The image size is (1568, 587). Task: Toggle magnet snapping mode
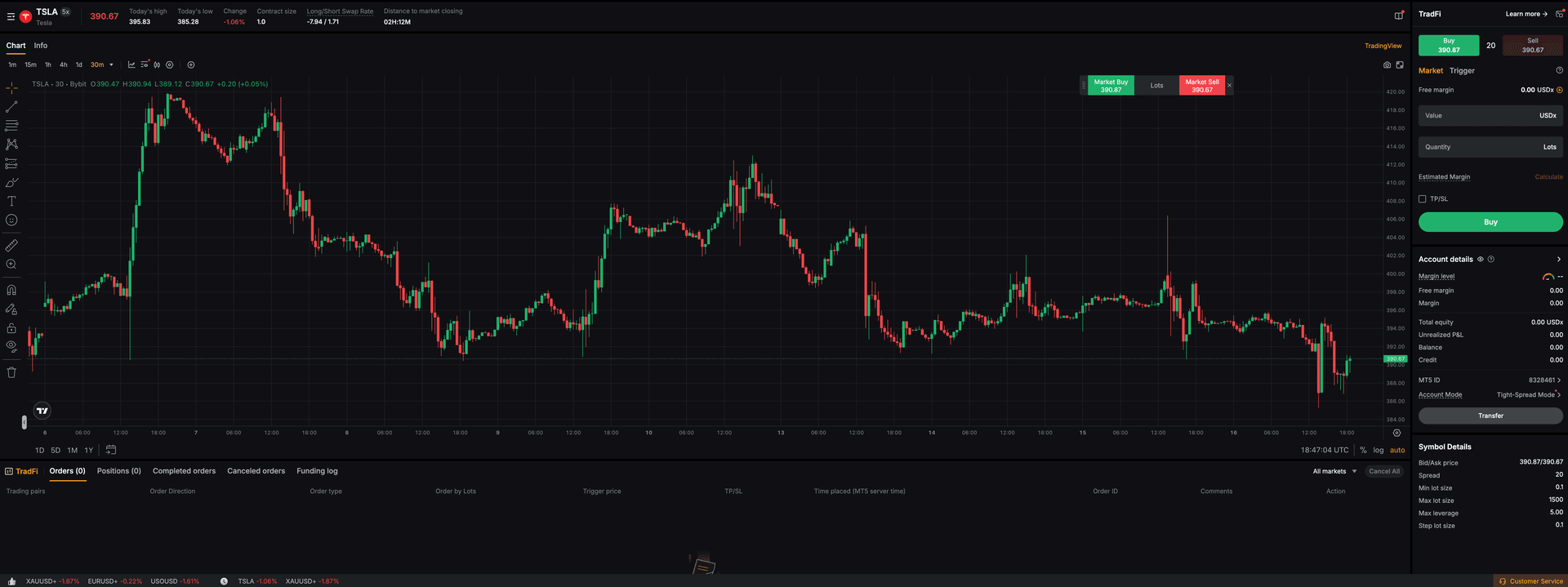coord(11,290)
